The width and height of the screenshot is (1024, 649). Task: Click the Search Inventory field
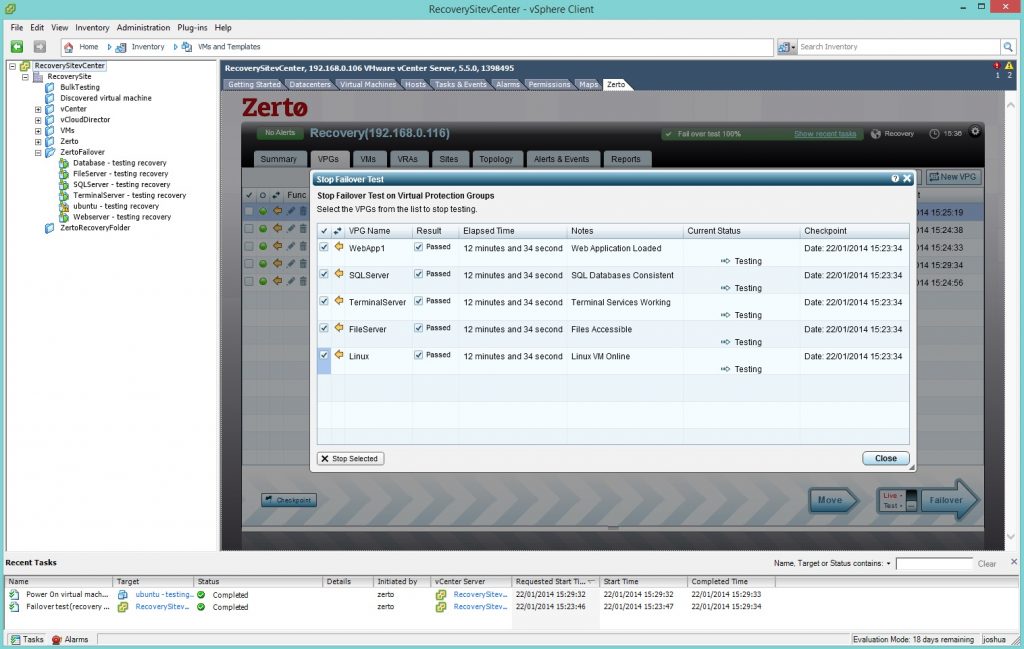pyautogui.click(x=898, y=47)
